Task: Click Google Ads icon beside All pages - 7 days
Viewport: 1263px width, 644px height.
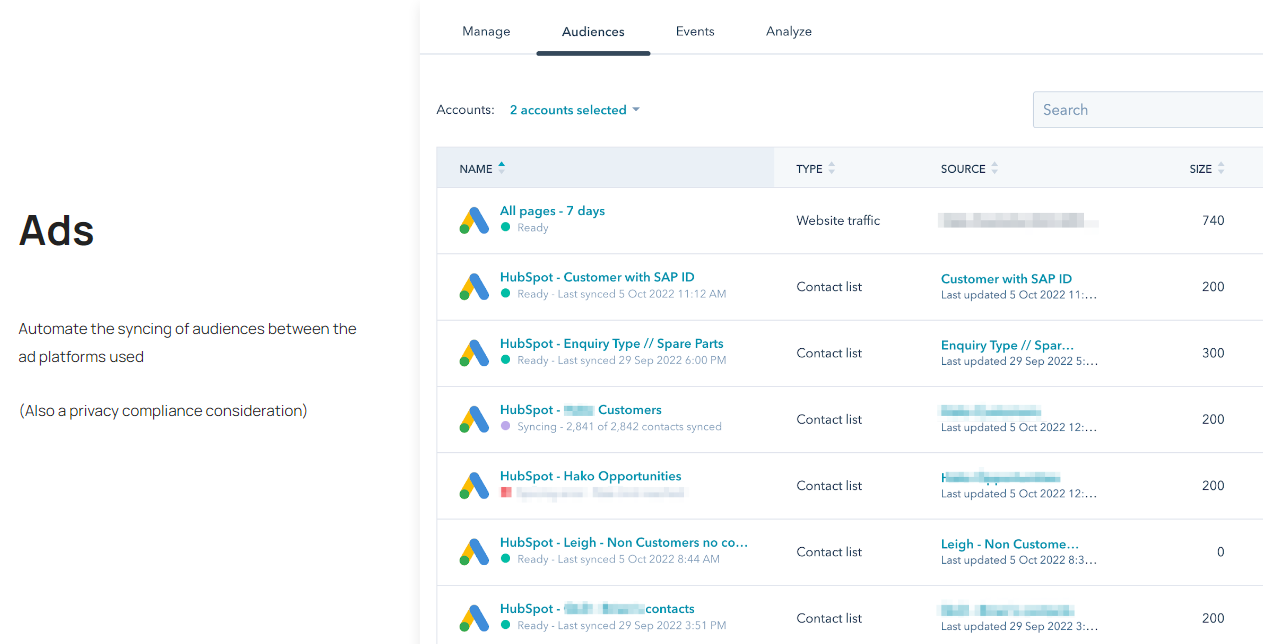Action: tap(474, 221)
